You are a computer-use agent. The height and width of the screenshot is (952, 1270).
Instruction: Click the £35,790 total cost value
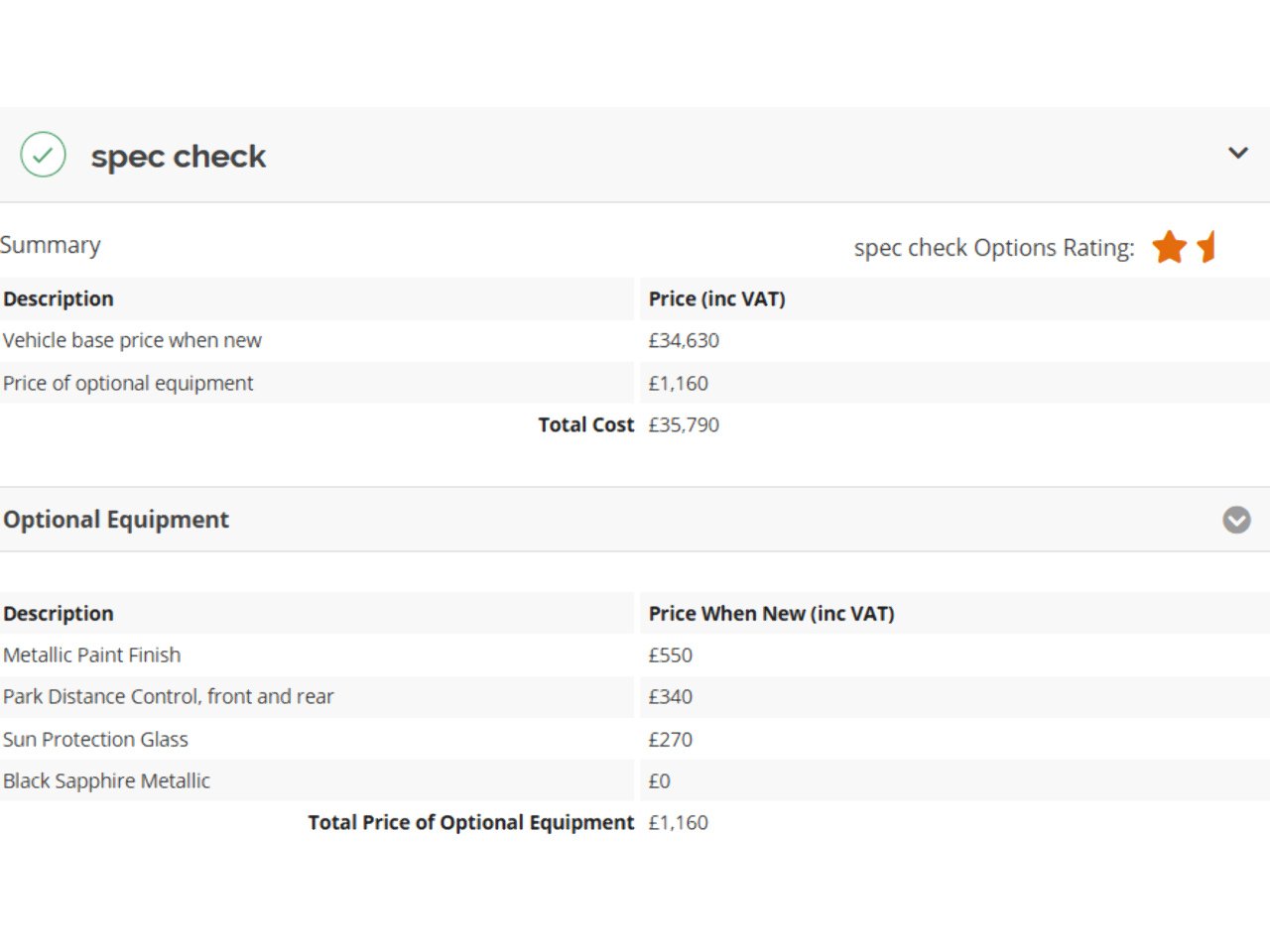684,424
